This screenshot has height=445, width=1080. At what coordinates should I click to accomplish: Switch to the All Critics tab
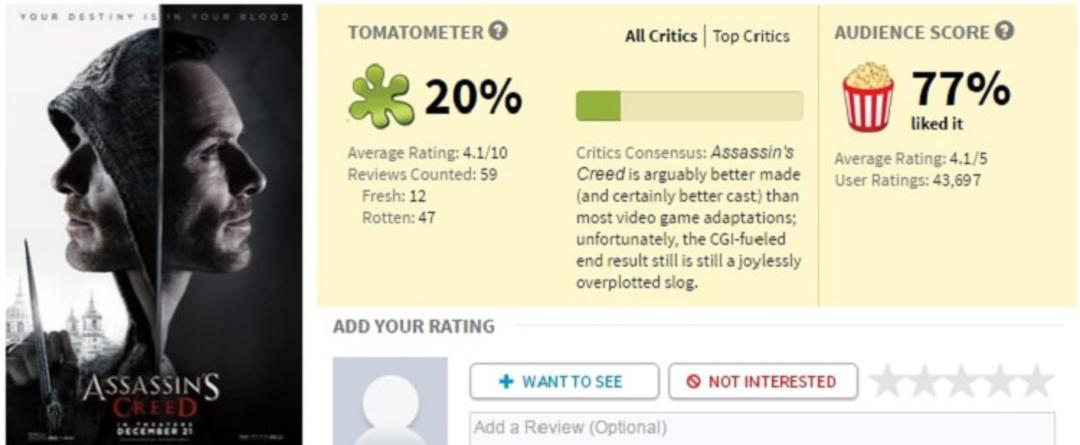click(661, 36)
